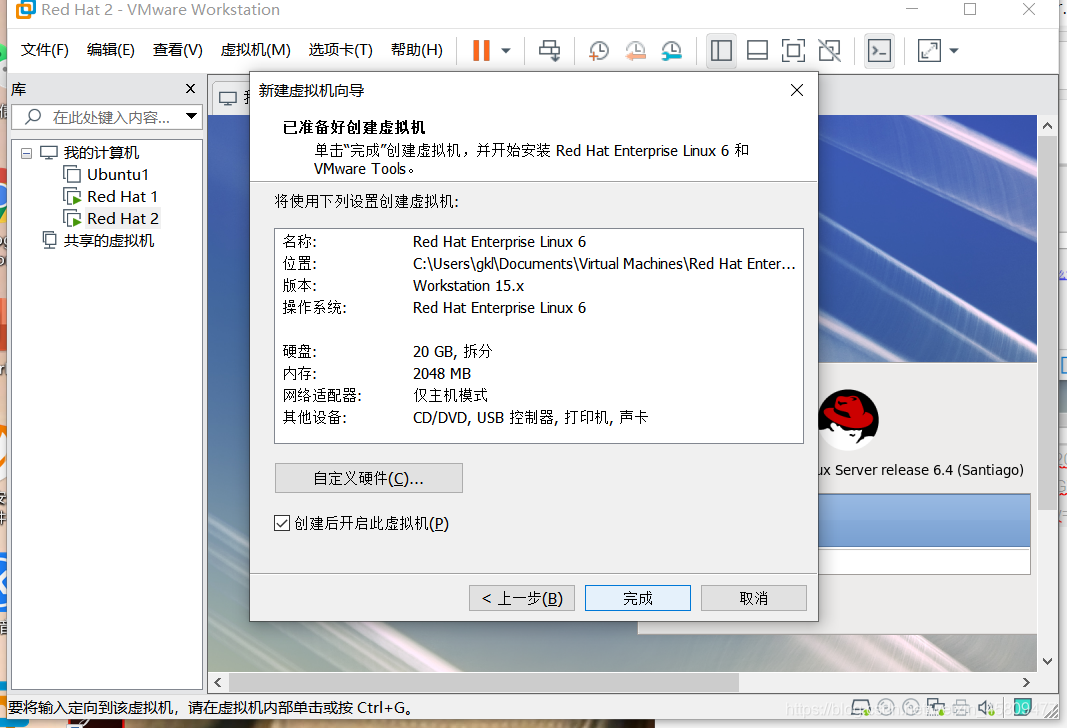Click the horizontal scrollbar thumb
Screen dimensions: 1067x728
tap(484, 682)
